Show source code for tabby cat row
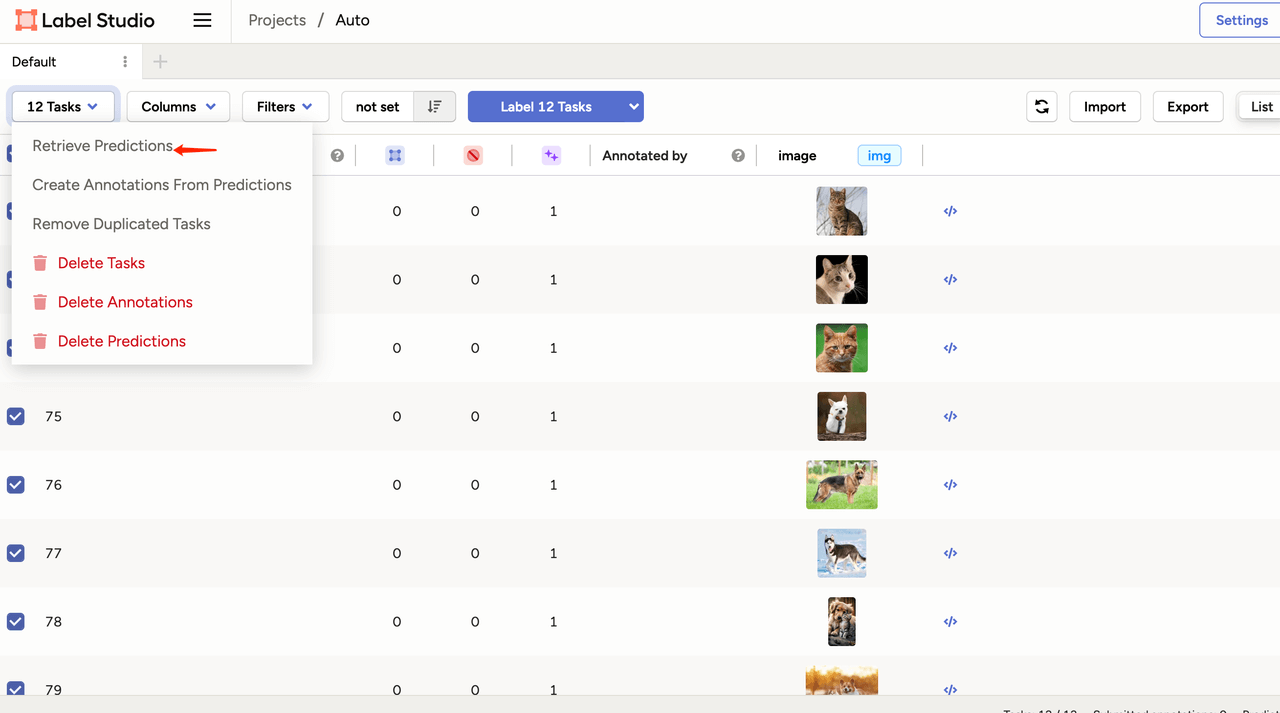This screenshot has height=713, width=1280. (x=950, y=211)
